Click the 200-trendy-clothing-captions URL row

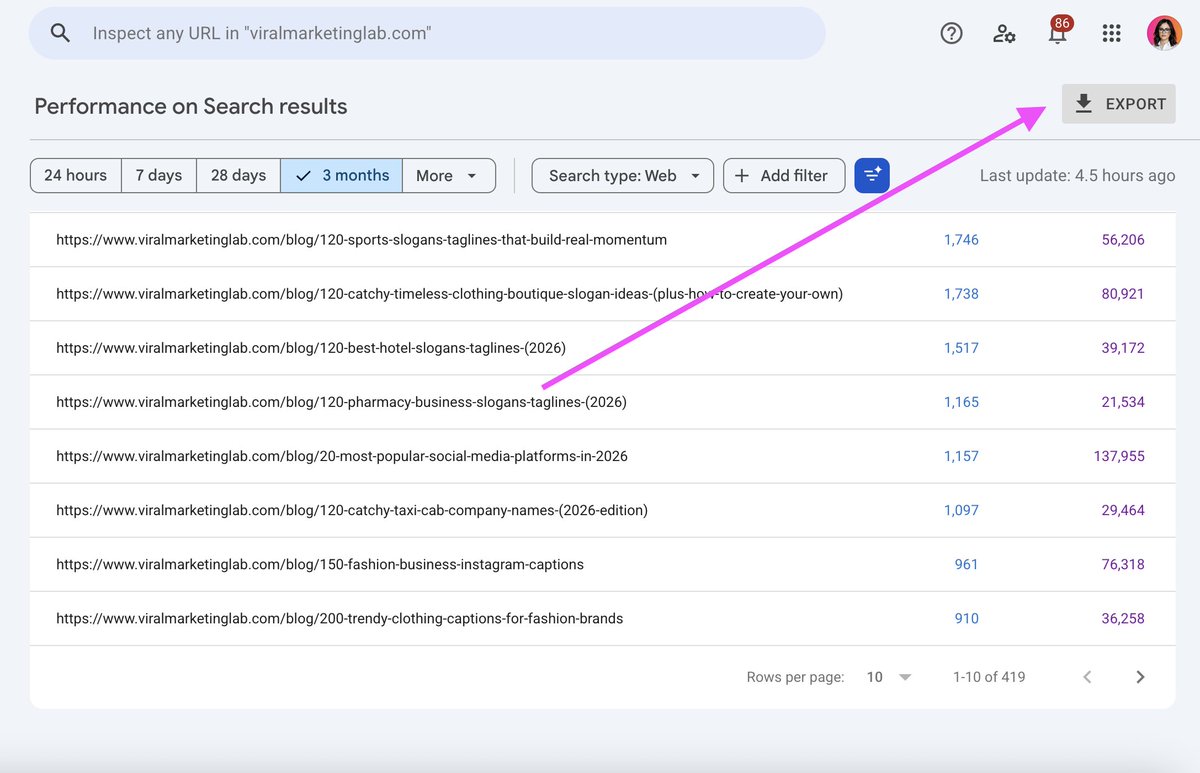pyautogui.click(x=603, y=618)
